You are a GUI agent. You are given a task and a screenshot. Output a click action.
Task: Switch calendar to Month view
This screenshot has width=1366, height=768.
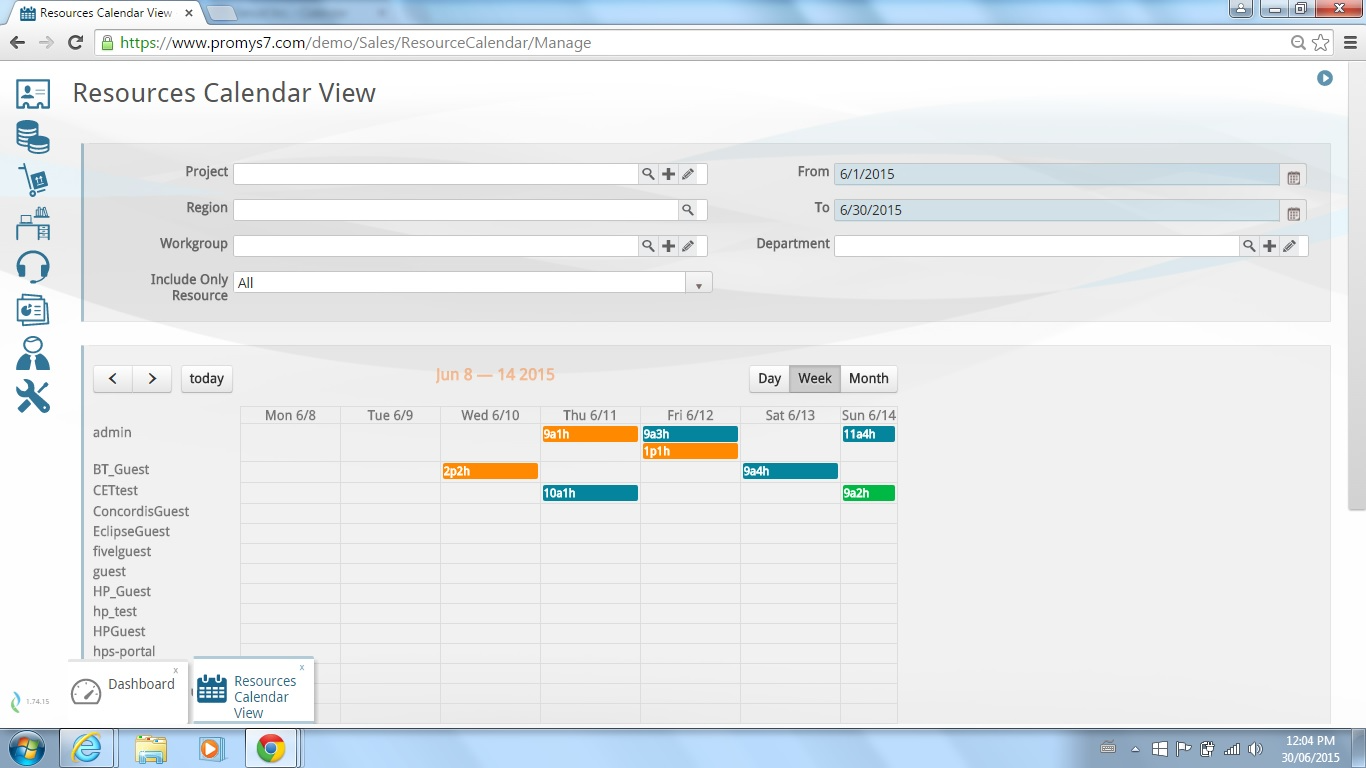869,379
